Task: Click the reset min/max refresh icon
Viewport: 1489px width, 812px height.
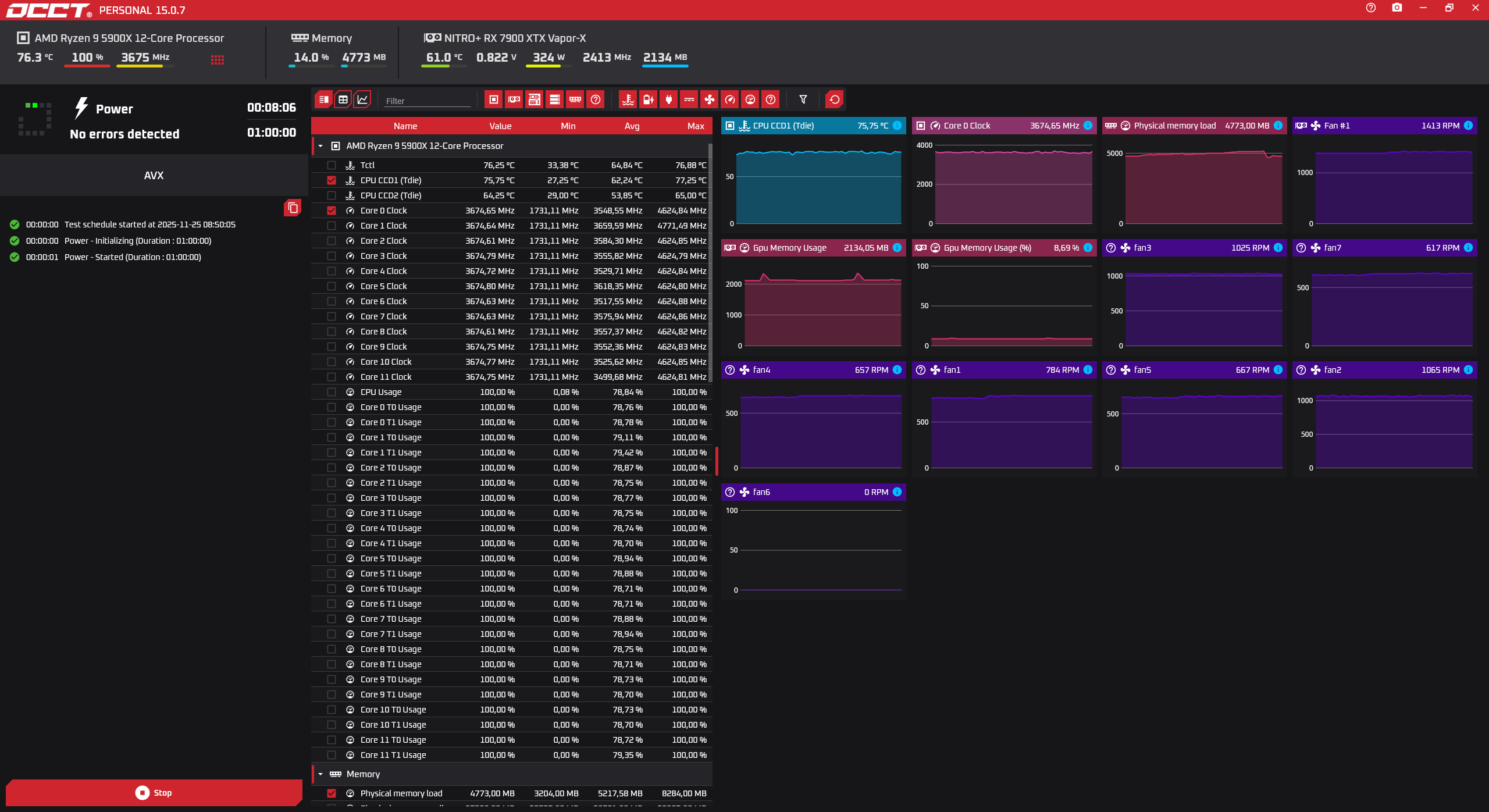Action: click(x=835, y=99)
